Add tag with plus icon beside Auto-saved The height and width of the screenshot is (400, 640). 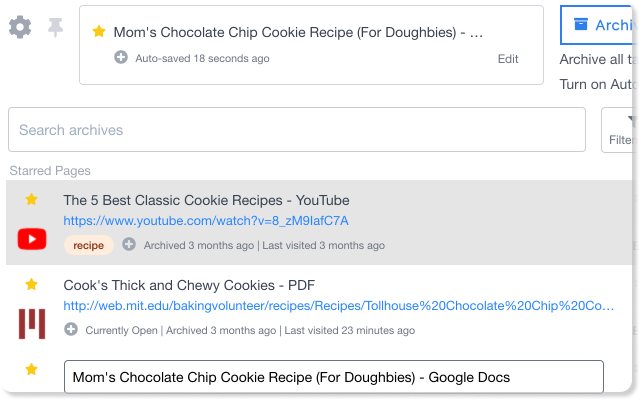pos(121,58)
